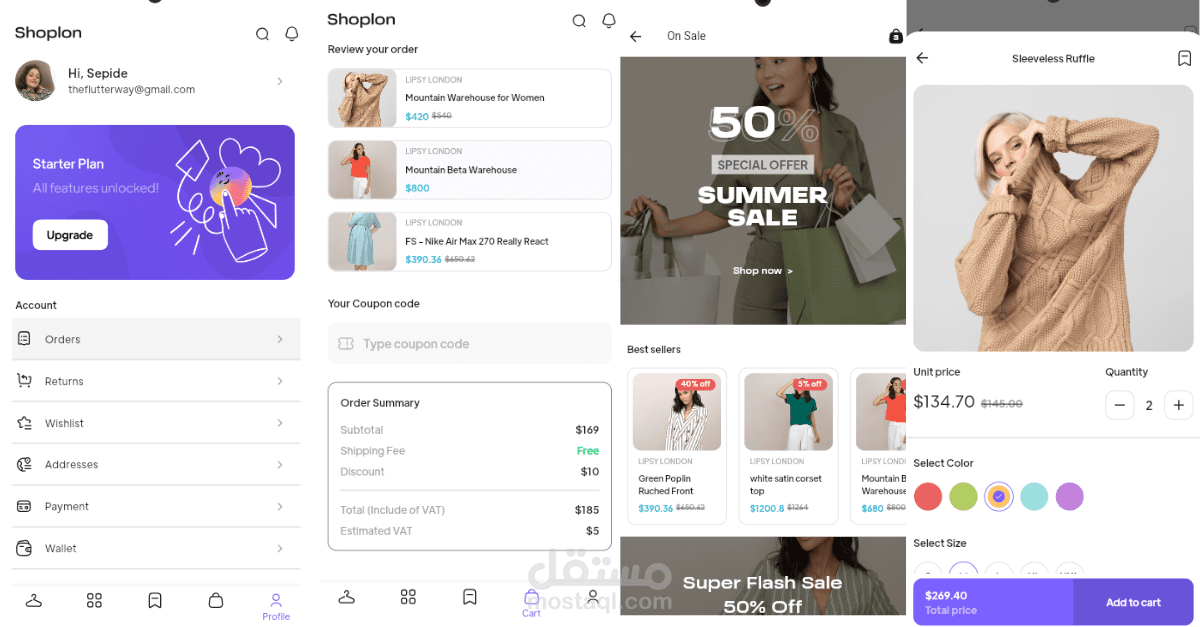
Task: Open the Returns menu item
Action: click(x=156, y=381)
